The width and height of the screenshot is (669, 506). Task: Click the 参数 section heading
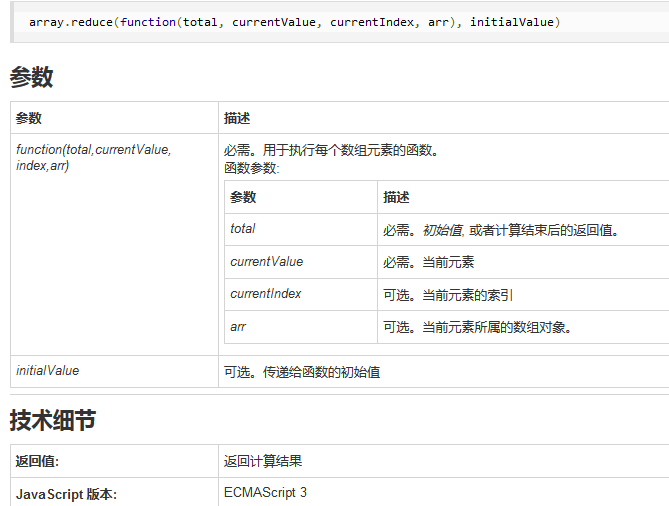tap(32, 77)
